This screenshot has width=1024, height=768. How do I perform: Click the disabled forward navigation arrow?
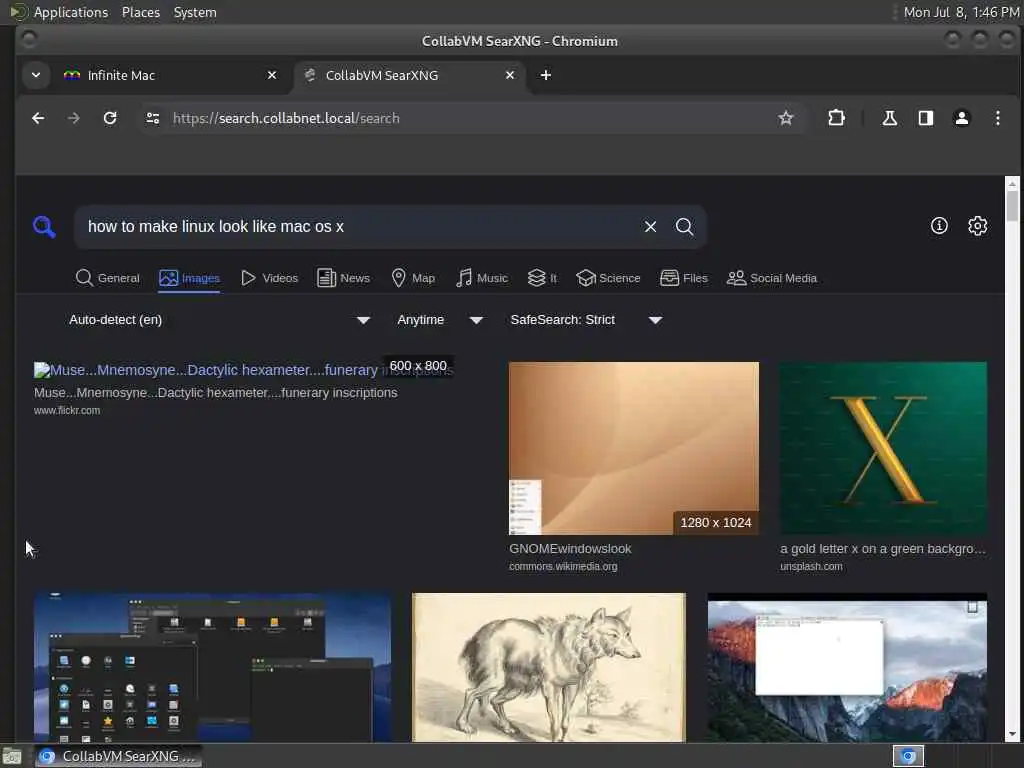(x=74, y=118)
